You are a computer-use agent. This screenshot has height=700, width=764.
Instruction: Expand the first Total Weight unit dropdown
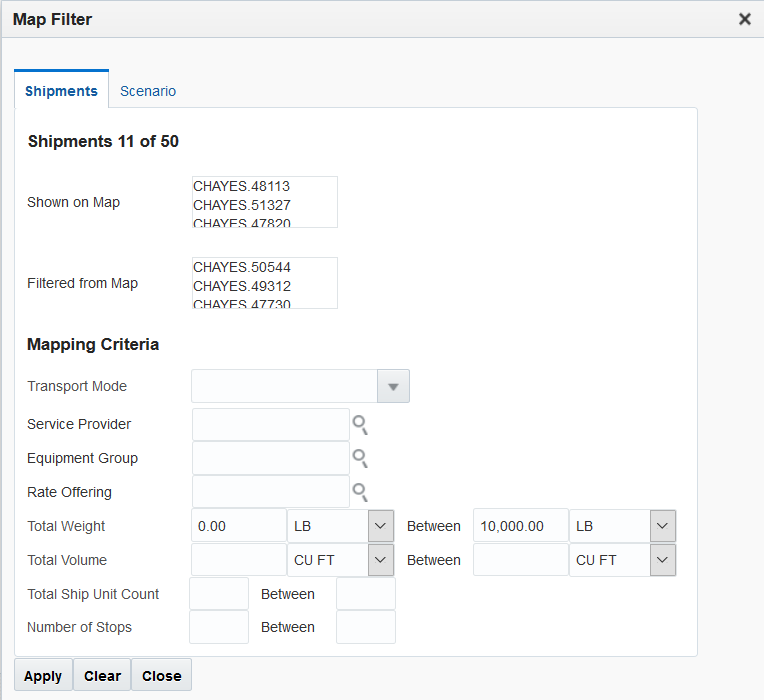(380, 526)
